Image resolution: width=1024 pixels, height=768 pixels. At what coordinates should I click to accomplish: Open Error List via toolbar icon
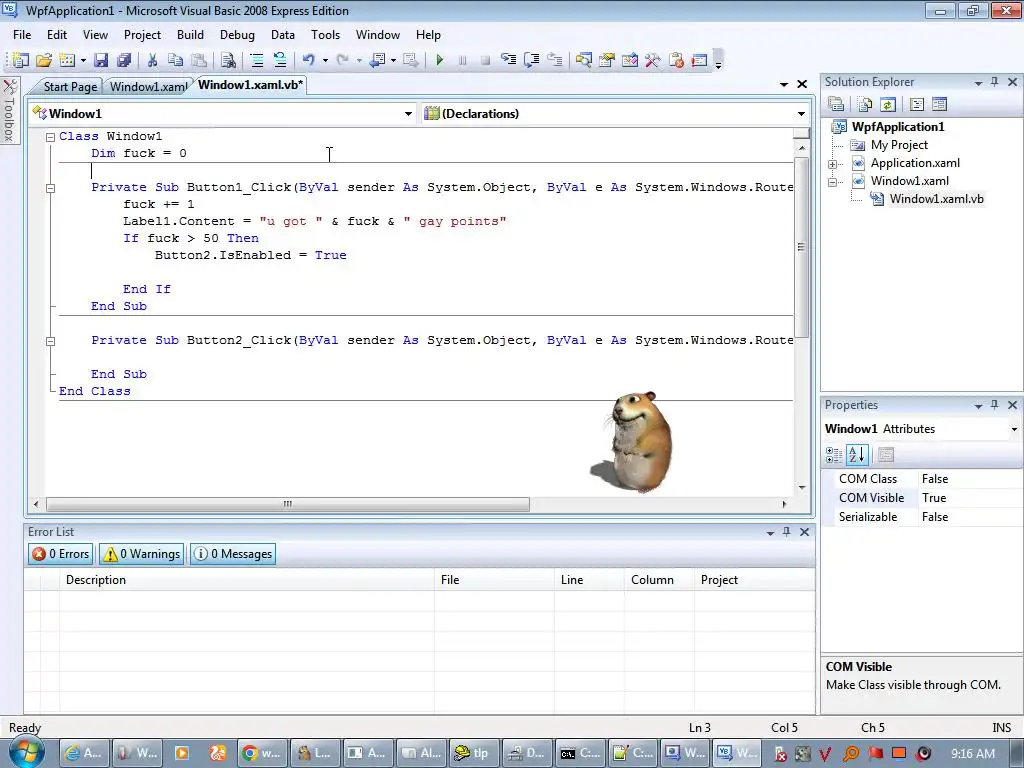[x=676, y=60]
